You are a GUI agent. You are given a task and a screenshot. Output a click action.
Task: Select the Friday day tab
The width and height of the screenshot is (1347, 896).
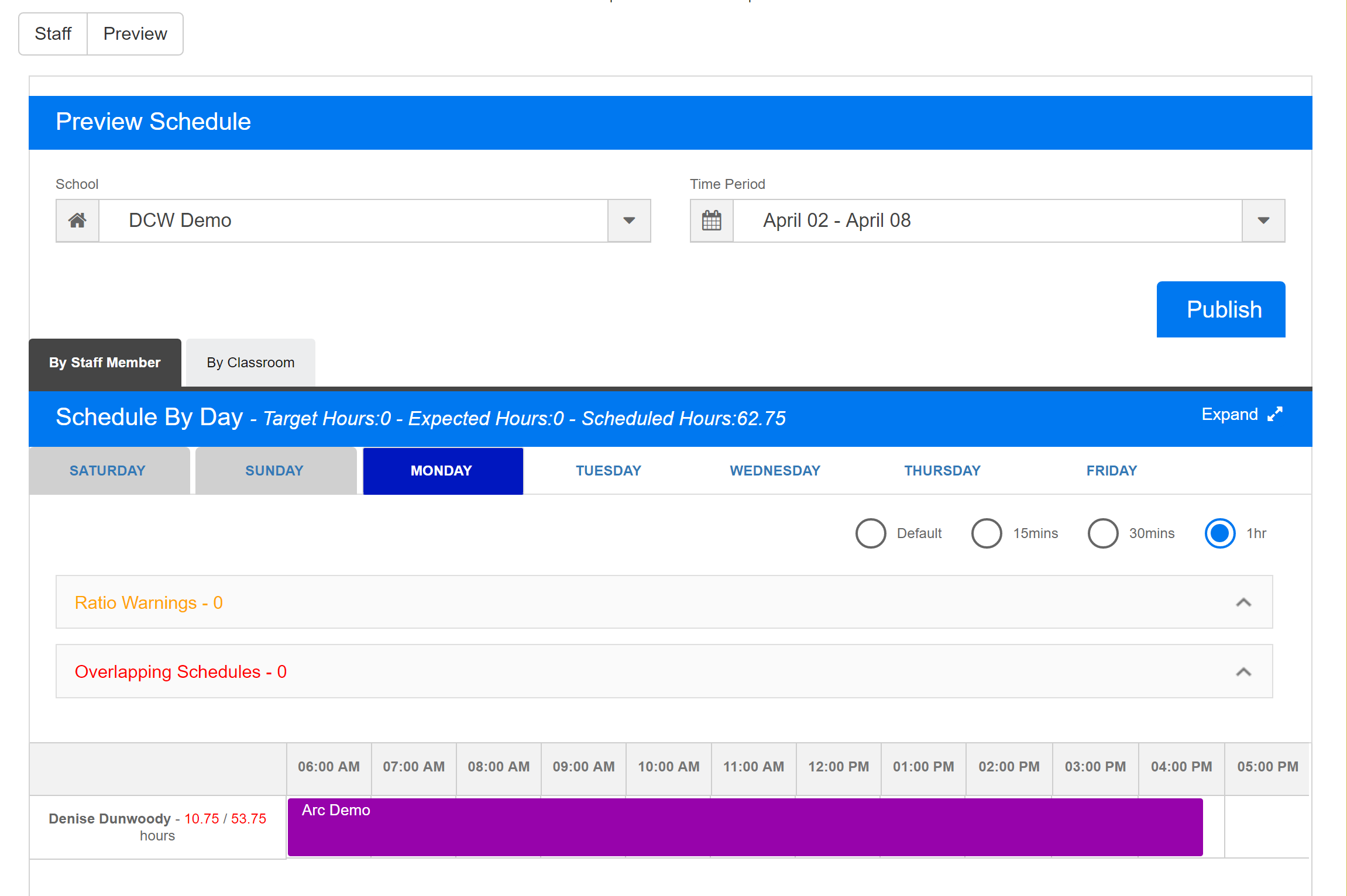pos(1111,471)
